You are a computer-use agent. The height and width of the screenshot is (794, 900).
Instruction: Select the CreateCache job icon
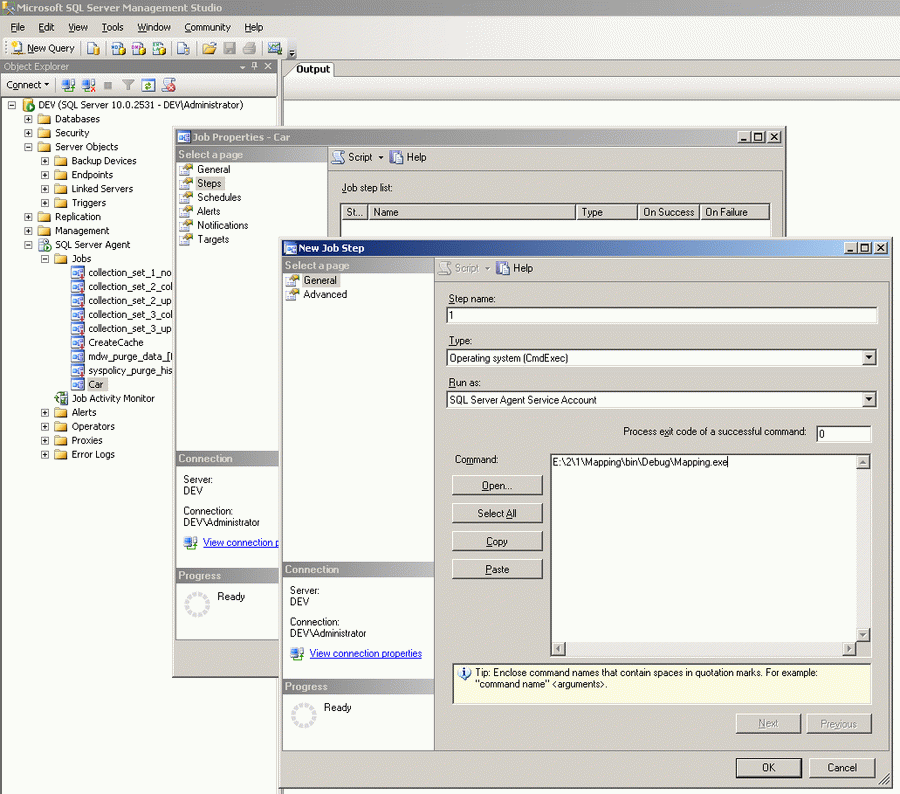pos(77,343)
